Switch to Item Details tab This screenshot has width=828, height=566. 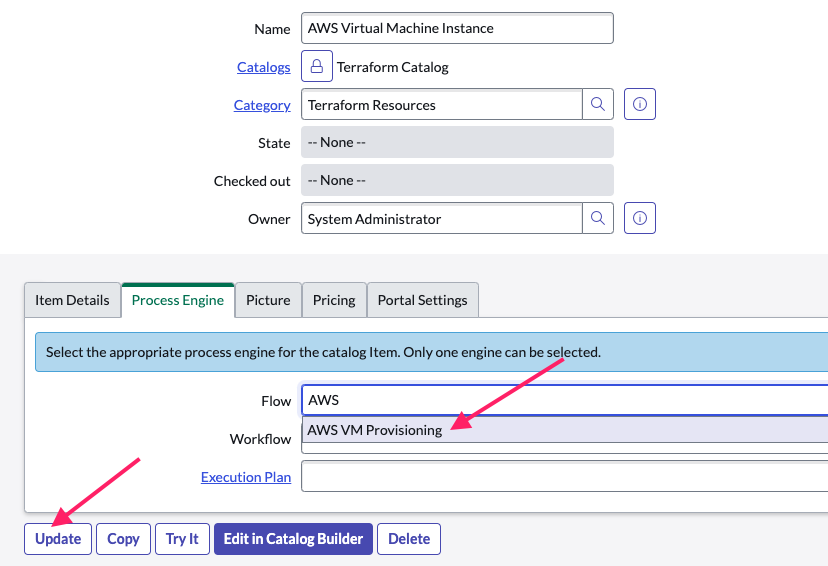point(72,300)
